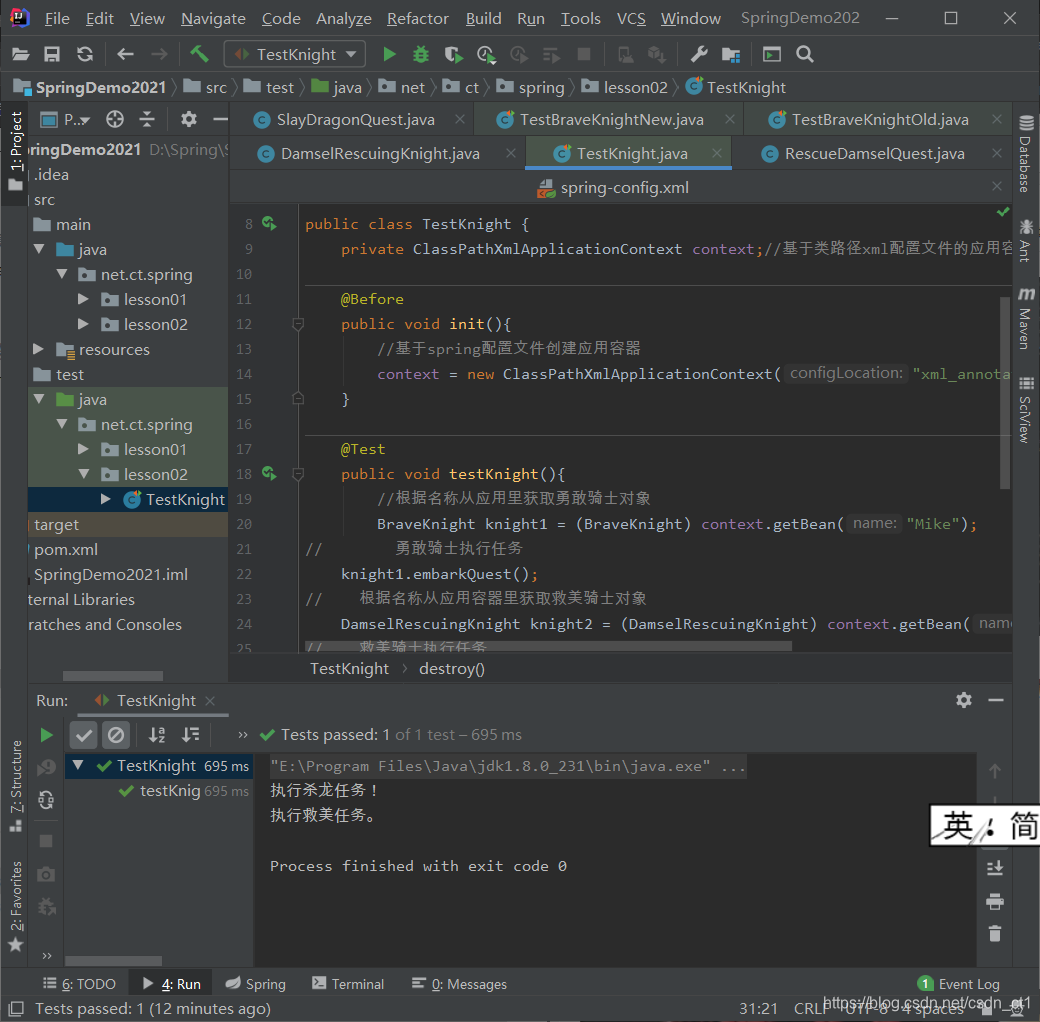Screen dimensions: 1040x1022
Task: Open project panel gear options
Action: [x=188, y=119]
